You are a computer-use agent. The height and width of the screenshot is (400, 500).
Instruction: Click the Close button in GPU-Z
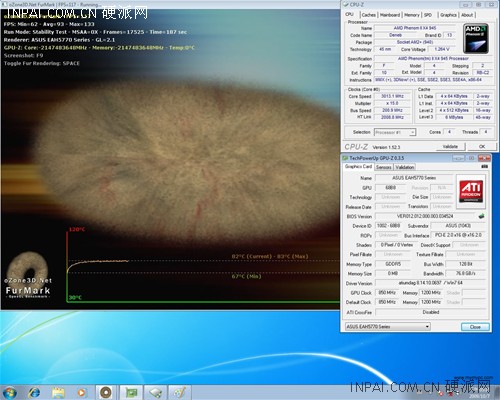[x=475, y=327]
